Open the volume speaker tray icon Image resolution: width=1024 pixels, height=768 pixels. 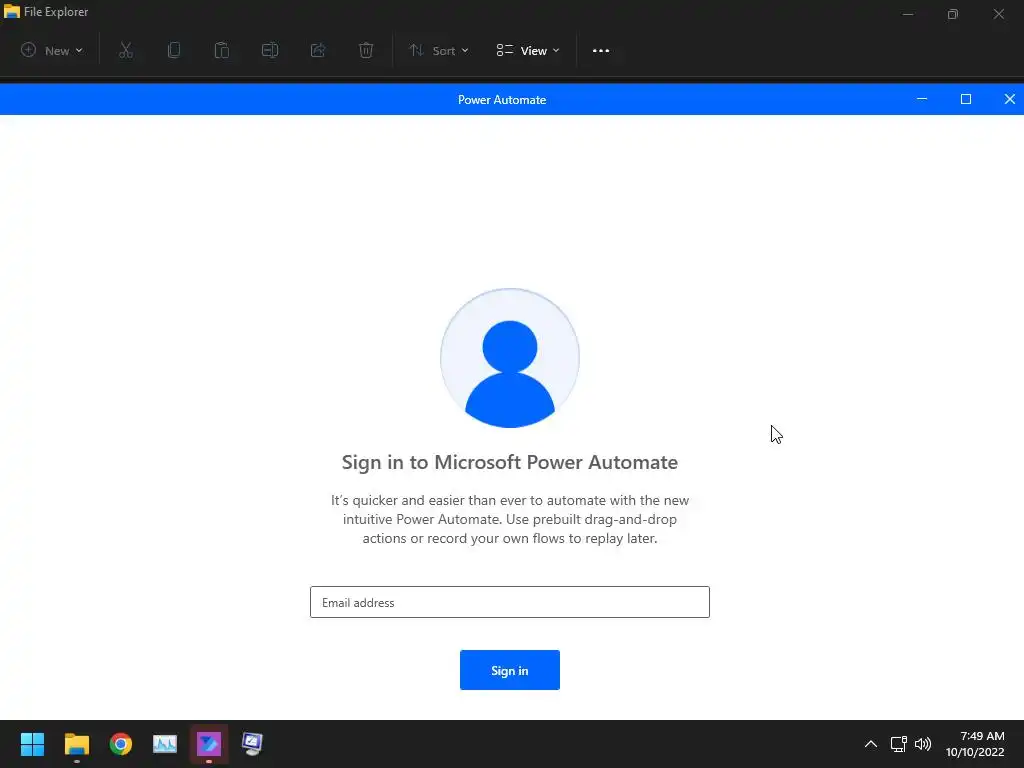click(923, 744)
